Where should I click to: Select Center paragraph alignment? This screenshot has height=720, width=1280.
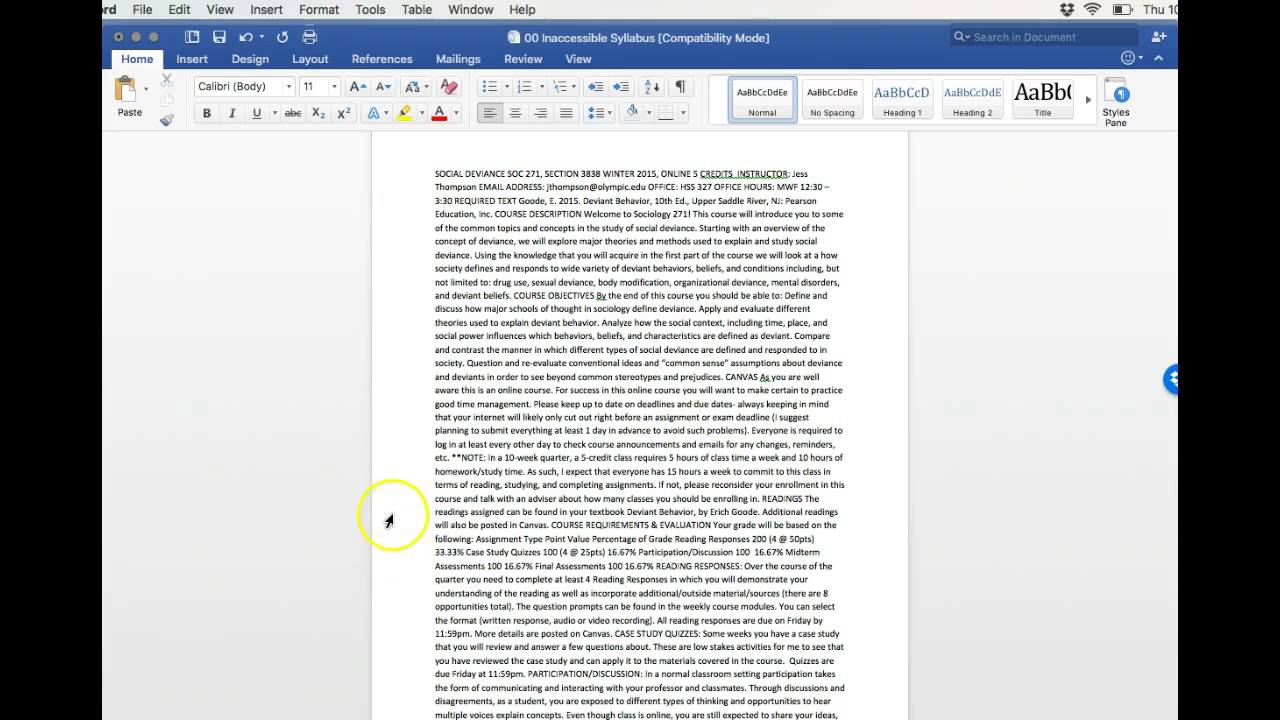[x=515, y=113]
